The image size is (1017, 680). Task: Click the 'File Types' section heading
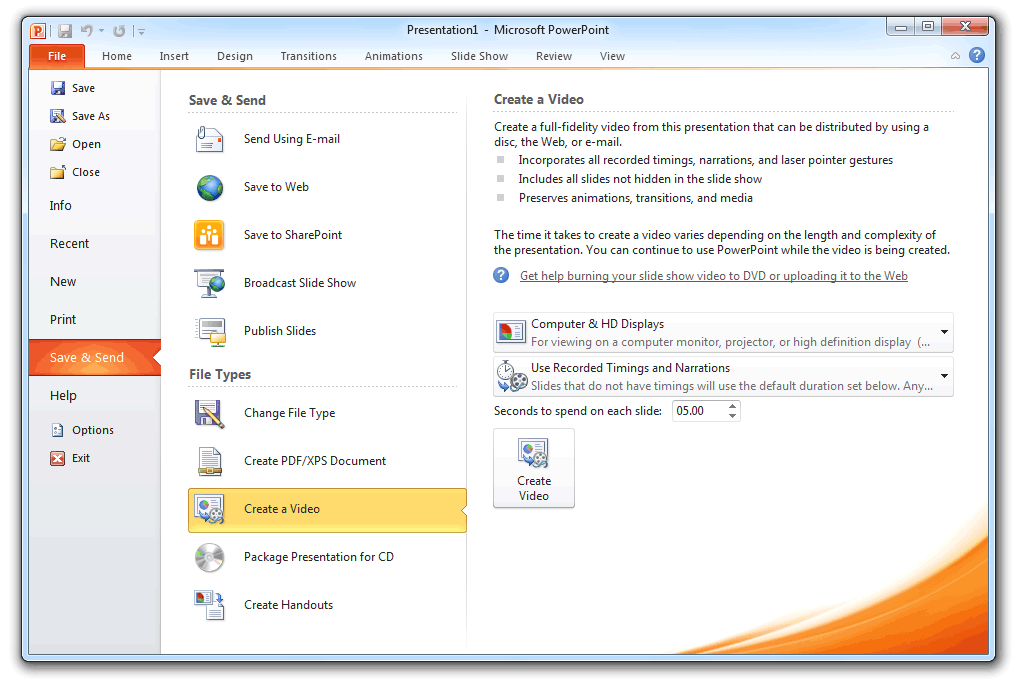click(x=220, y=374)
